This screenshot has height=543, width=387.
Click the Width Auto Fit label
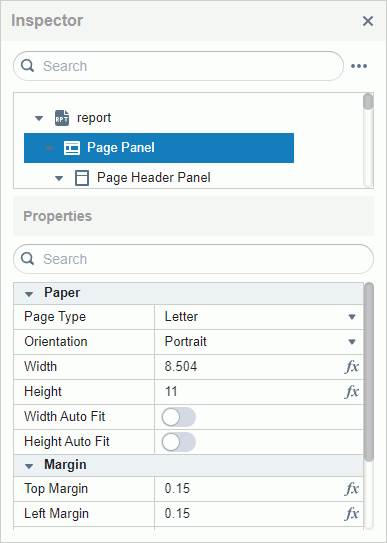point(65,416)
